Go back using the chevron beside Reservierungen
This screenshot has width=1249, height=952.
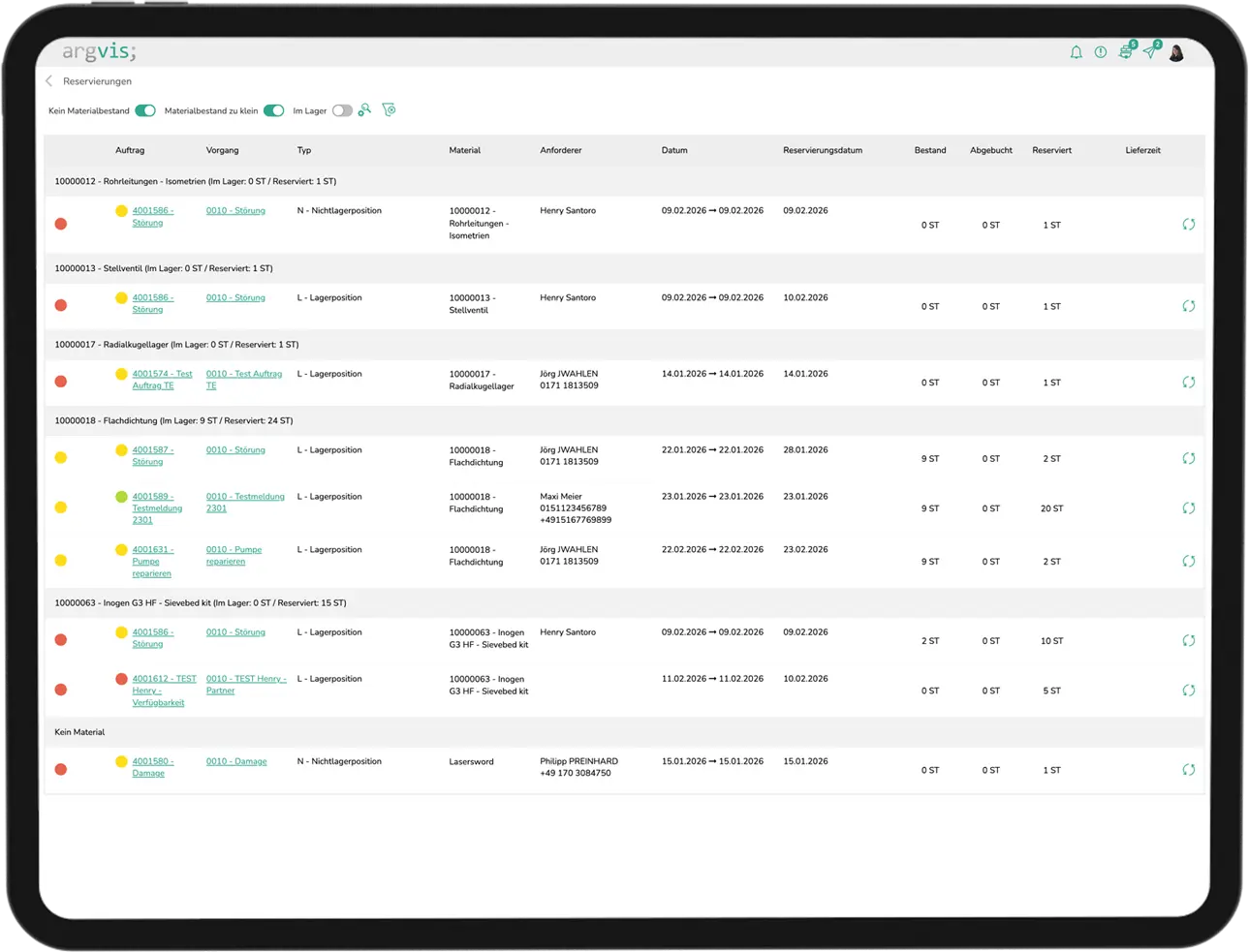[x=49, y=81]
